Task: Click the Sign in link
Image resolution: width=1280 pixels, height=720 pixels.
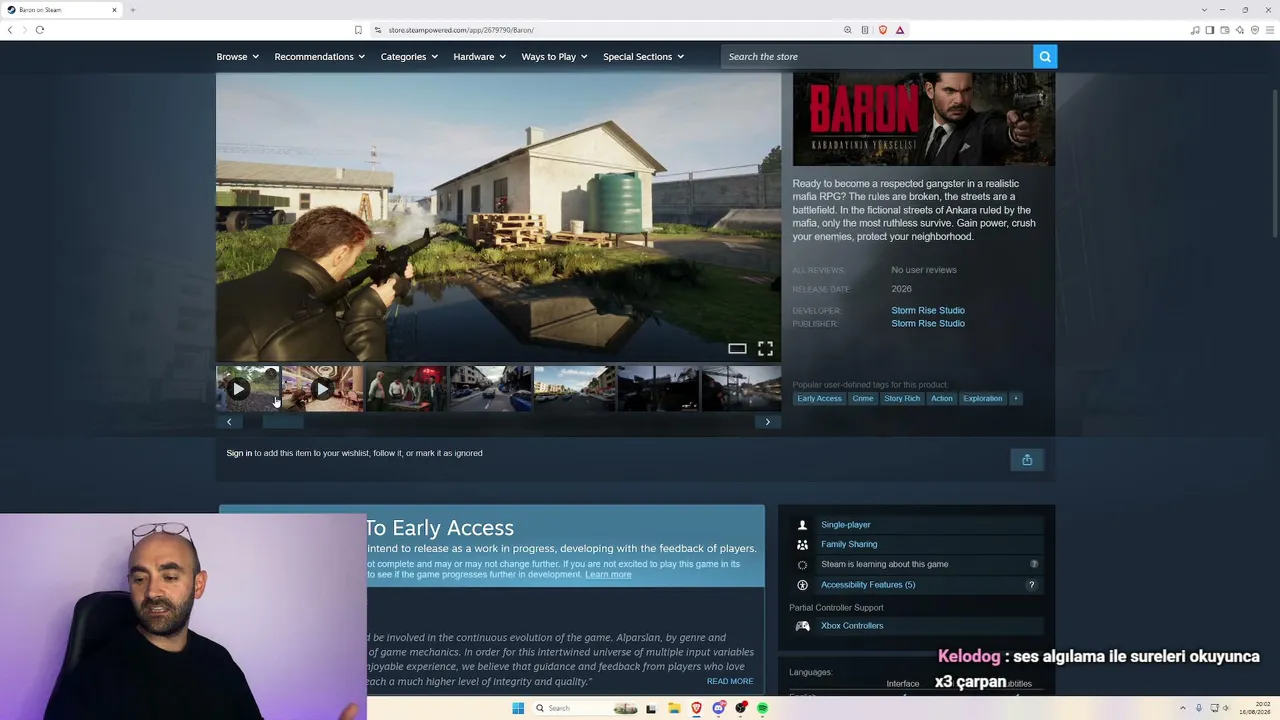Action: click(239, 454)
